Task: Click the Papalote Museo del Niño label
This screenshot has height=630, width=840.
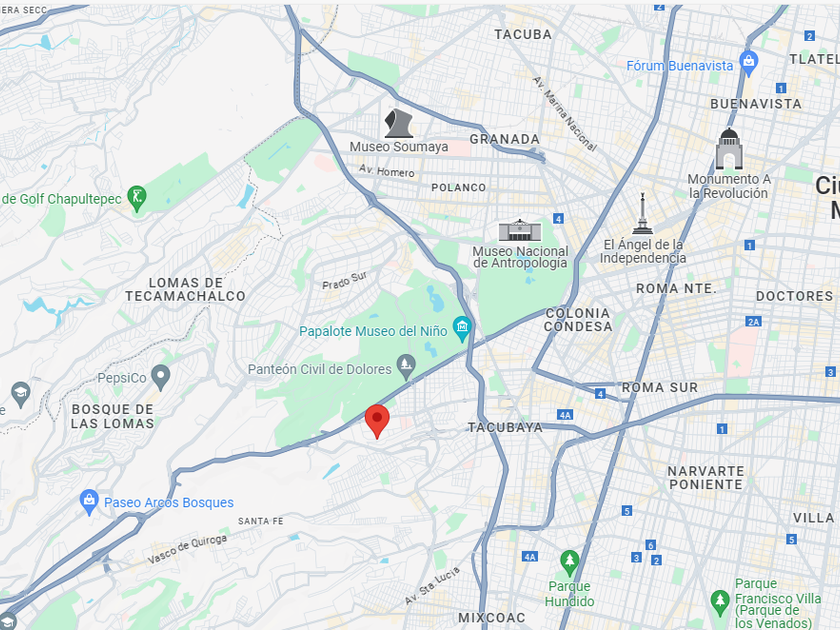Action: [x=373, y=331]
